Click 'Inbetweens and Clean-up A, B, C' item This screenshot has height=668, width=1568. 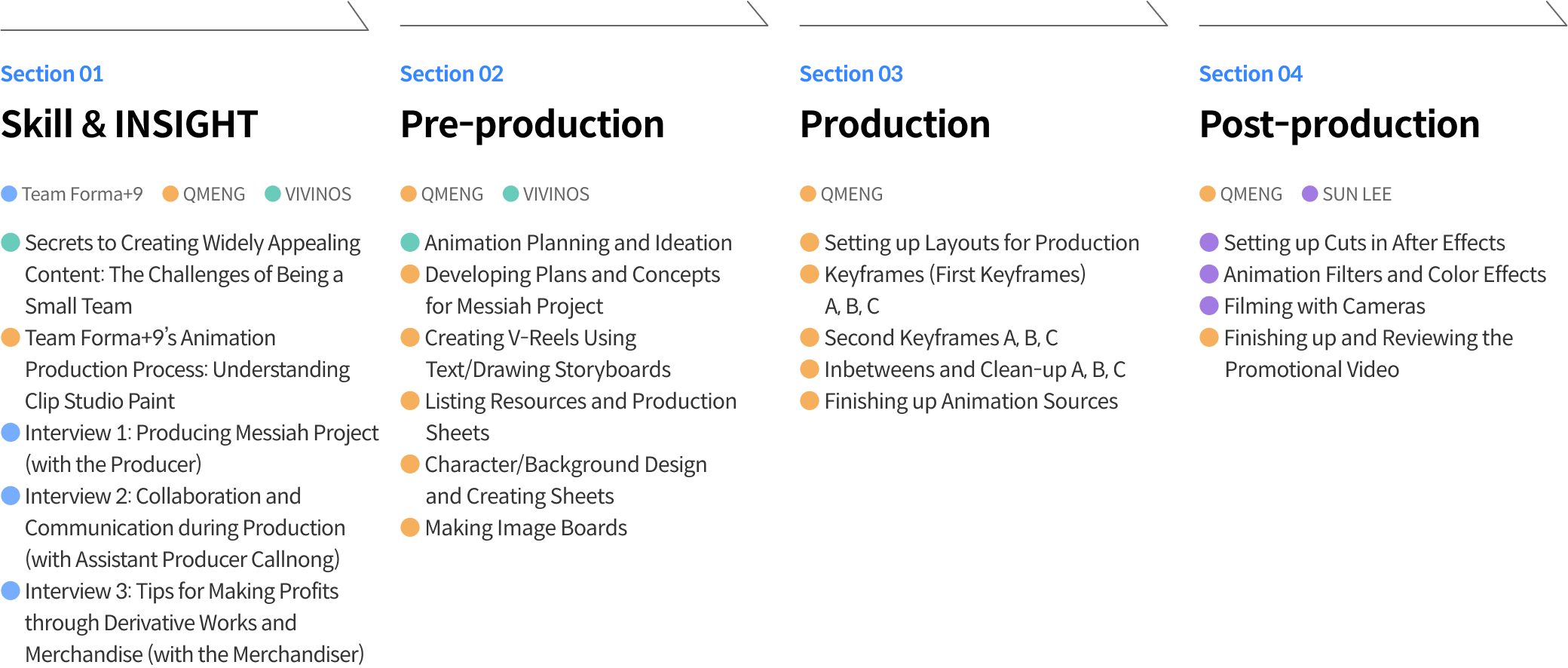975,369
